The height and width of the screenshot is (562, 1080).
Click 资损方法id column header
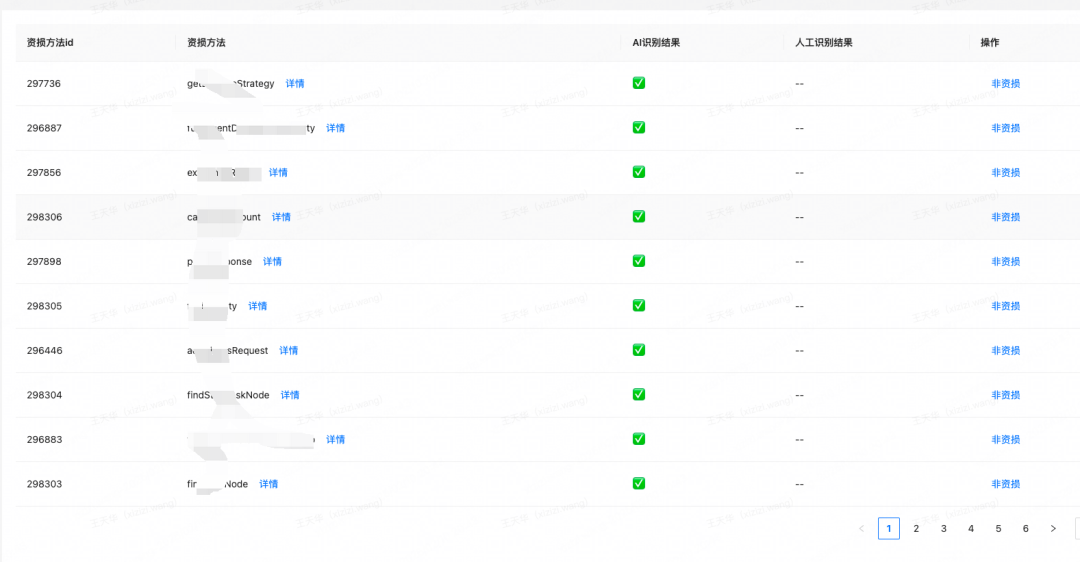(x=50, y=43)
